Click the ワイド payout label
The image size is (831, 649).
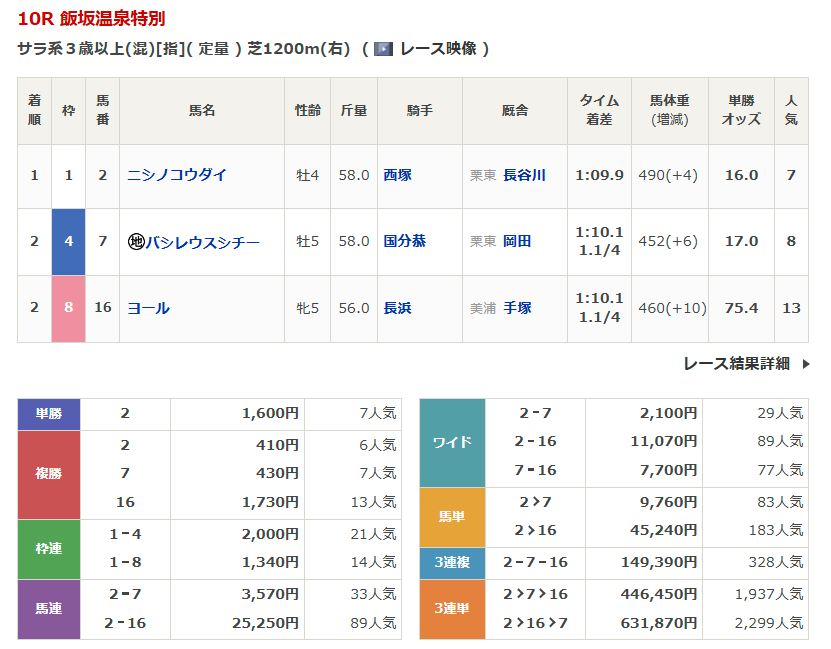point(452,442)
